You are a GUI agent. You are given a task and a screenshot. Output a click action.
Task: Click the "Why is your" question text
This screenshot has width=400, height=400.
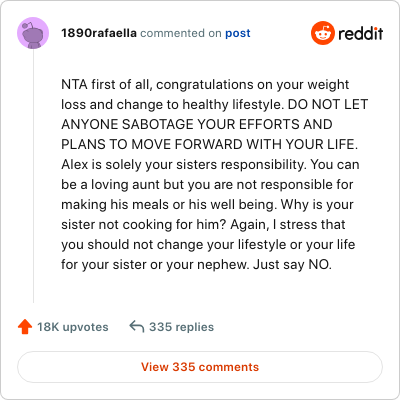pos(317,205)
